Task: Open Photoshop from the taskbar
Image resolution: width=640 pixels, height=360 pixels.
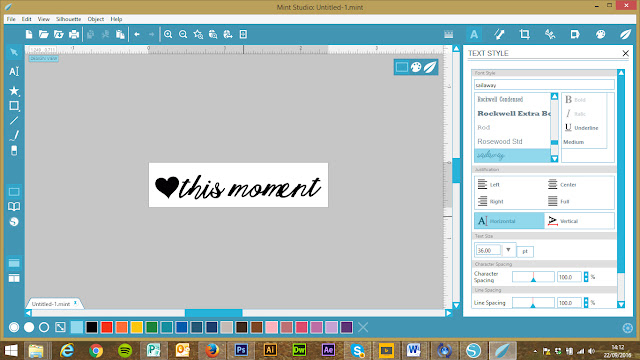Action: [241, 350]
